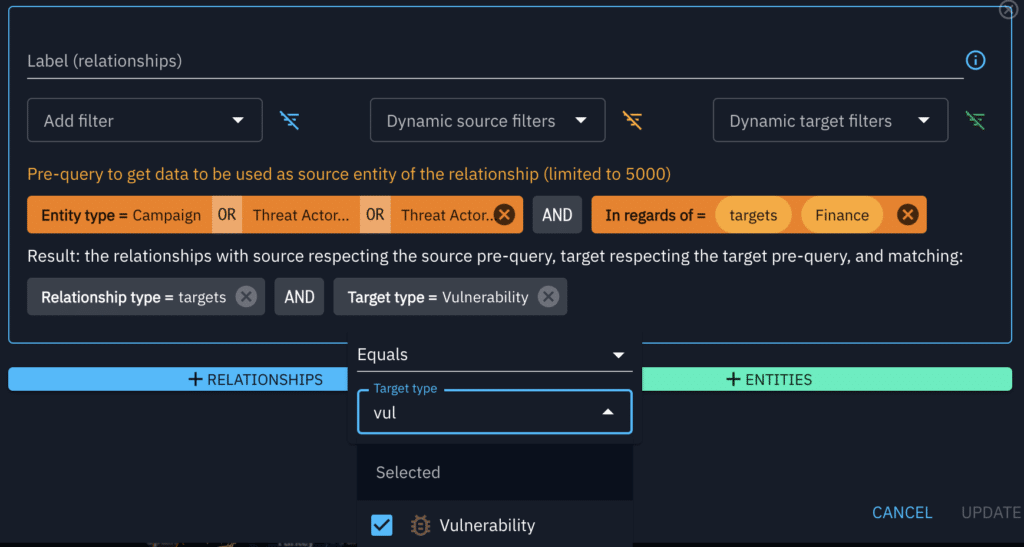This screenshot has height=547, width=1024.
Task: Open the info icon beside the Label field
Action: click(x=975, y=61)
